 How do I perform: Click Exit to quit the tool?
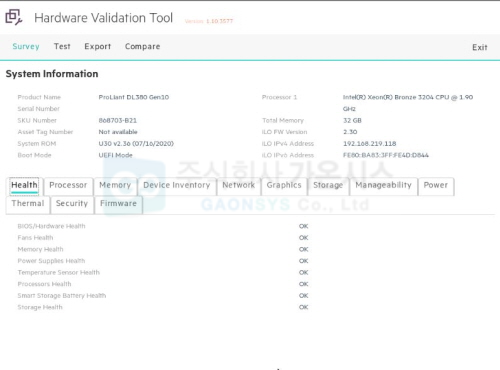(480, 47)
